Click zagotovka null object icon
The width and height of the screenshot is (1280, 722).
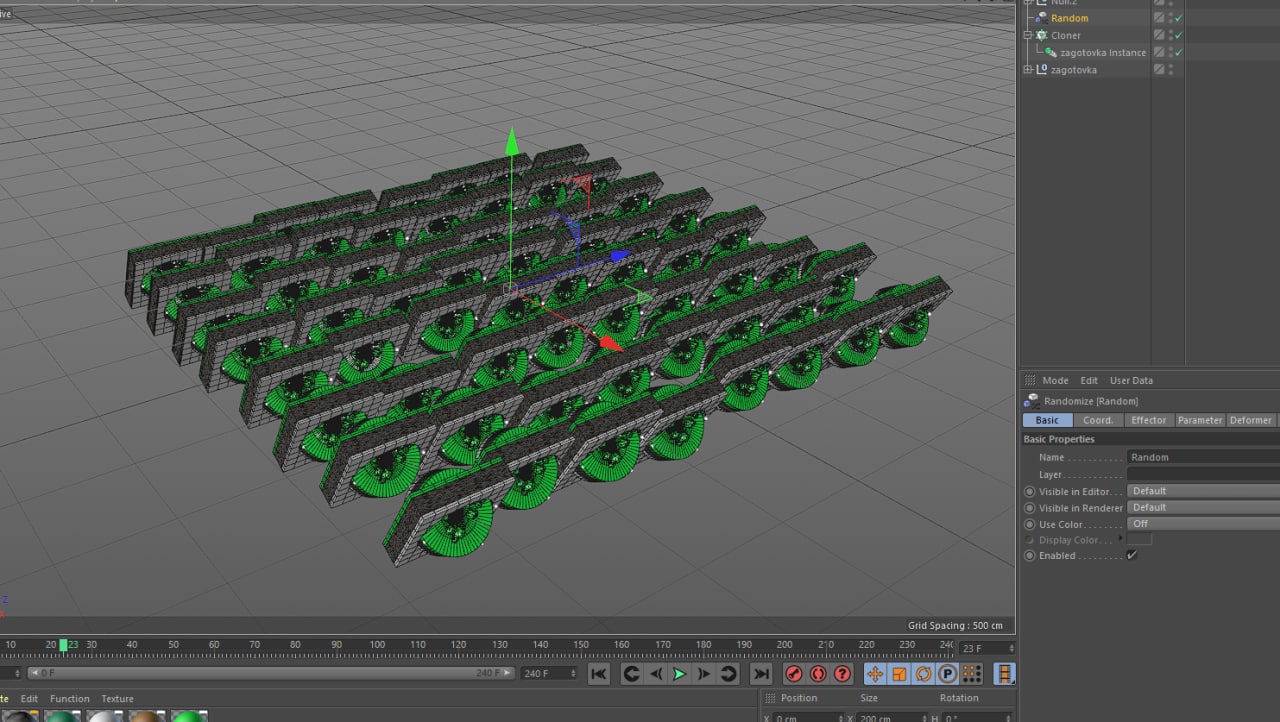coord(1041,69)
